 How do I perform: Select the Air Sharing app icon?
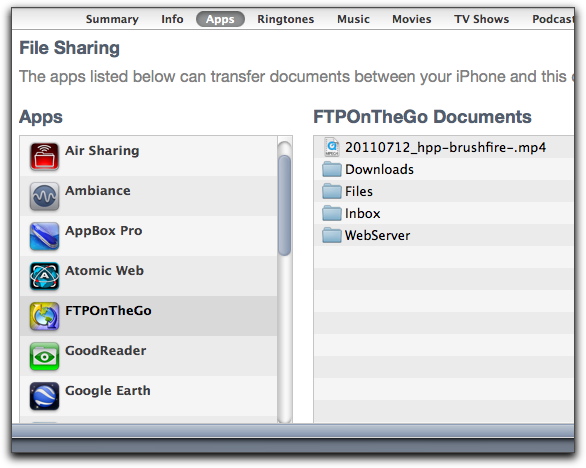(x=44, y=156)
